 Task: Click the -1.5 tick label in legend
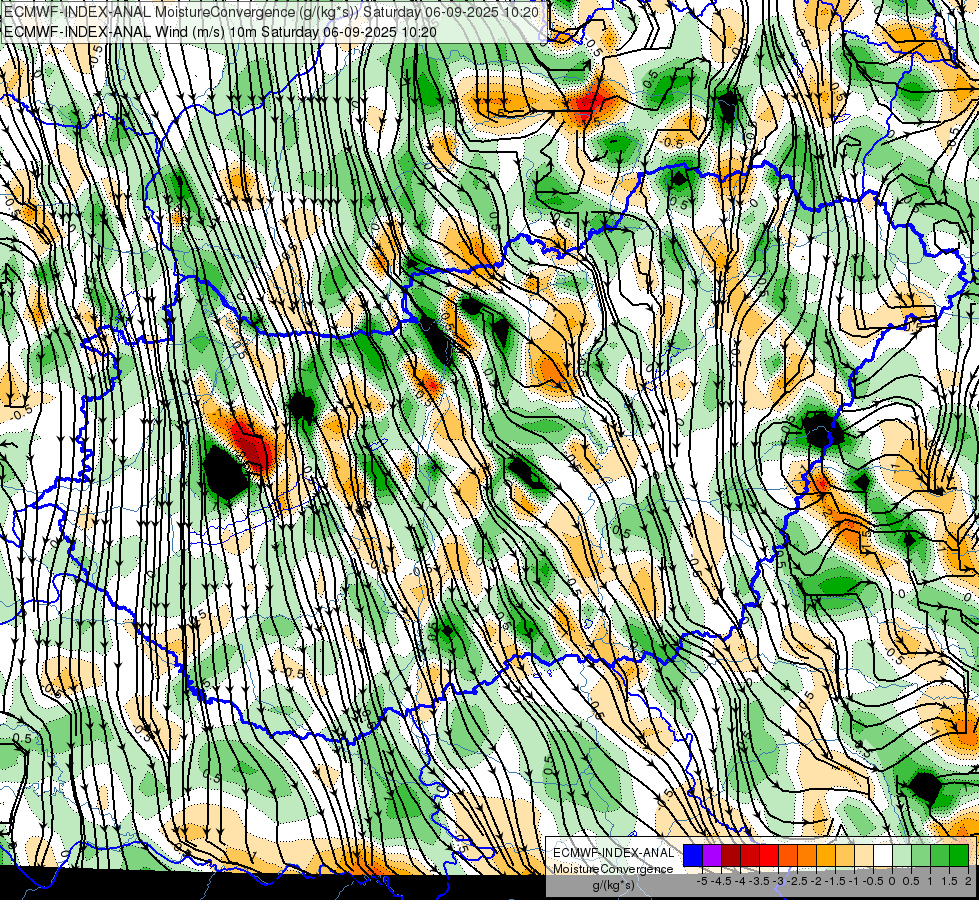835,881
